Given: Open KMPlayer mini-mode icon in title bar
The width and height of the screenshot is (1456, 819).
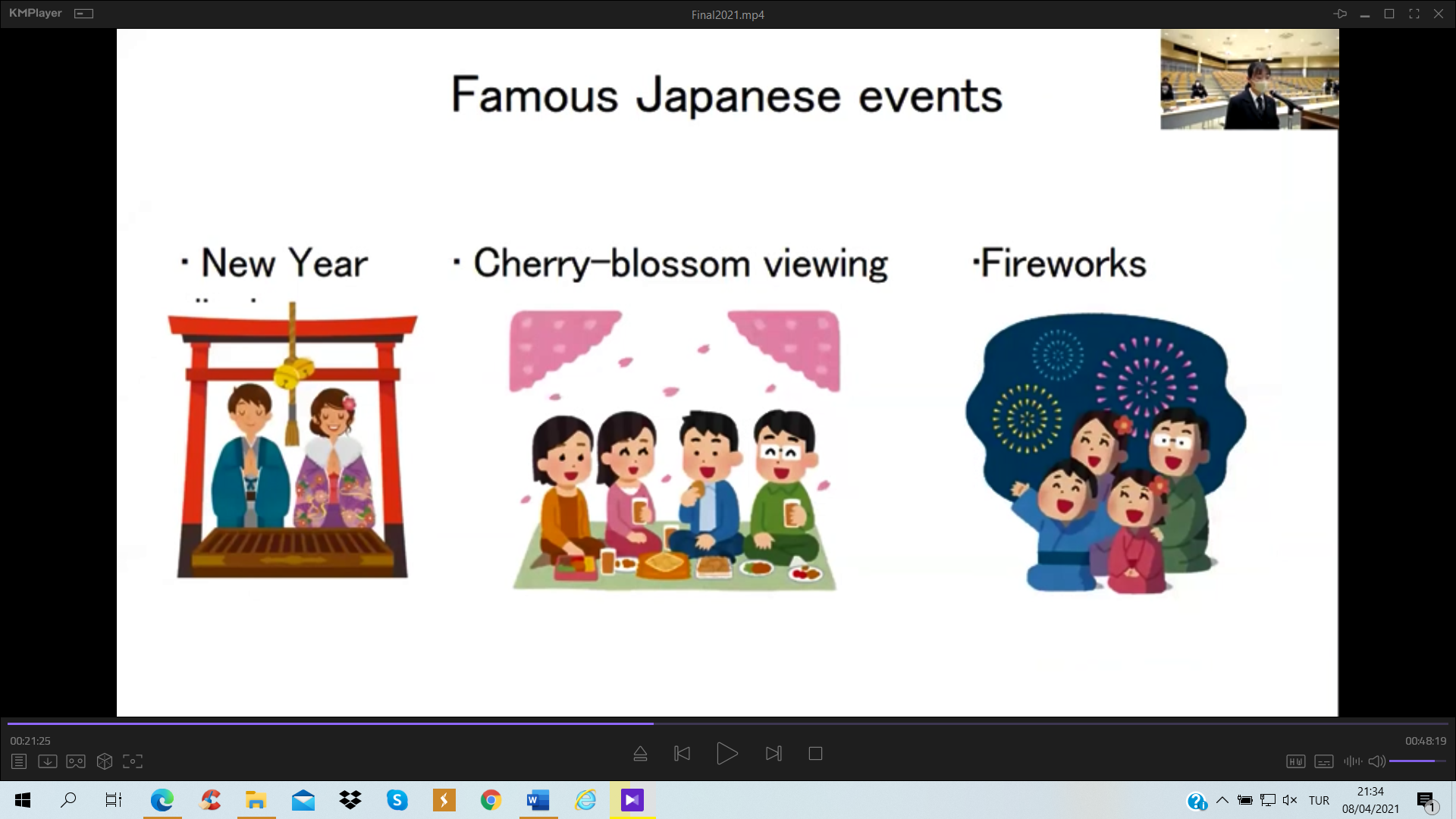Looking at the screenshot, I should tap(84, 14).
